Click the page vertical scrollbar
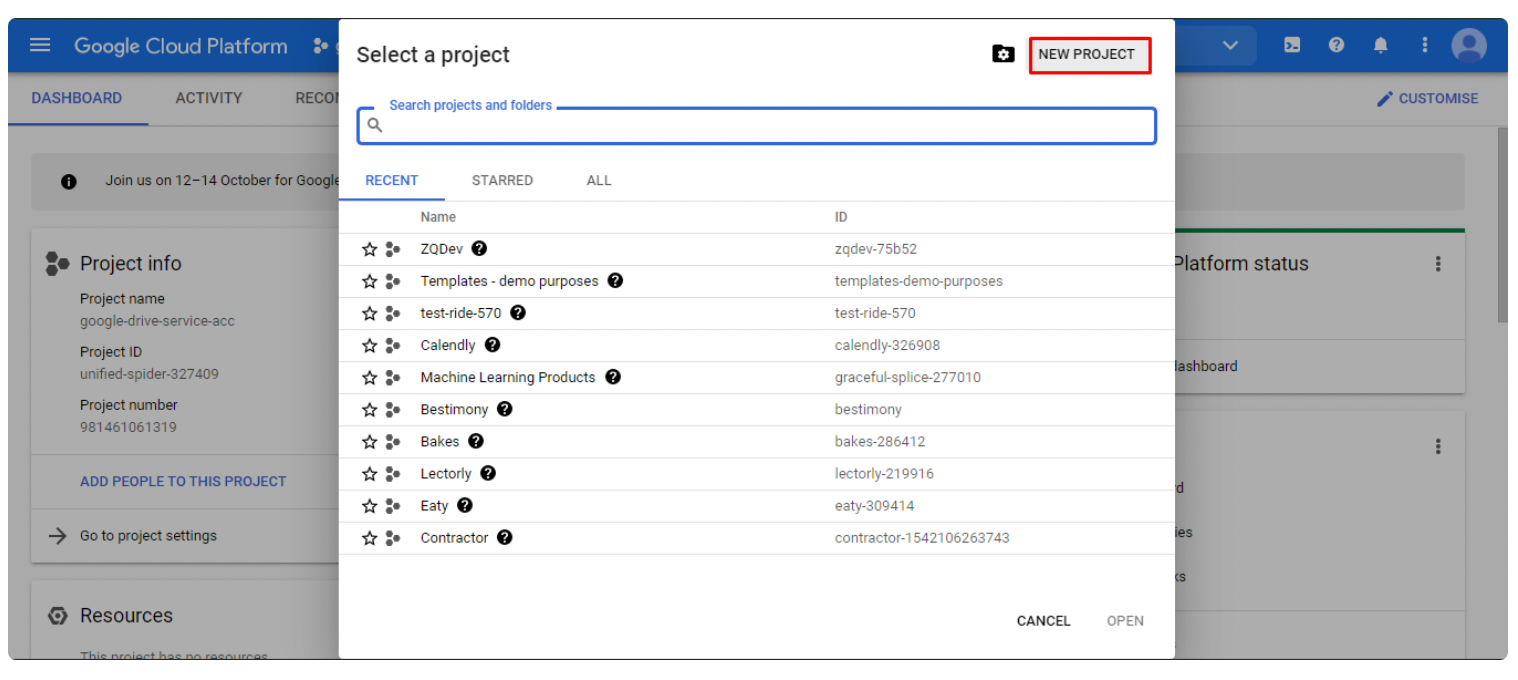 tap(1502, 225)
